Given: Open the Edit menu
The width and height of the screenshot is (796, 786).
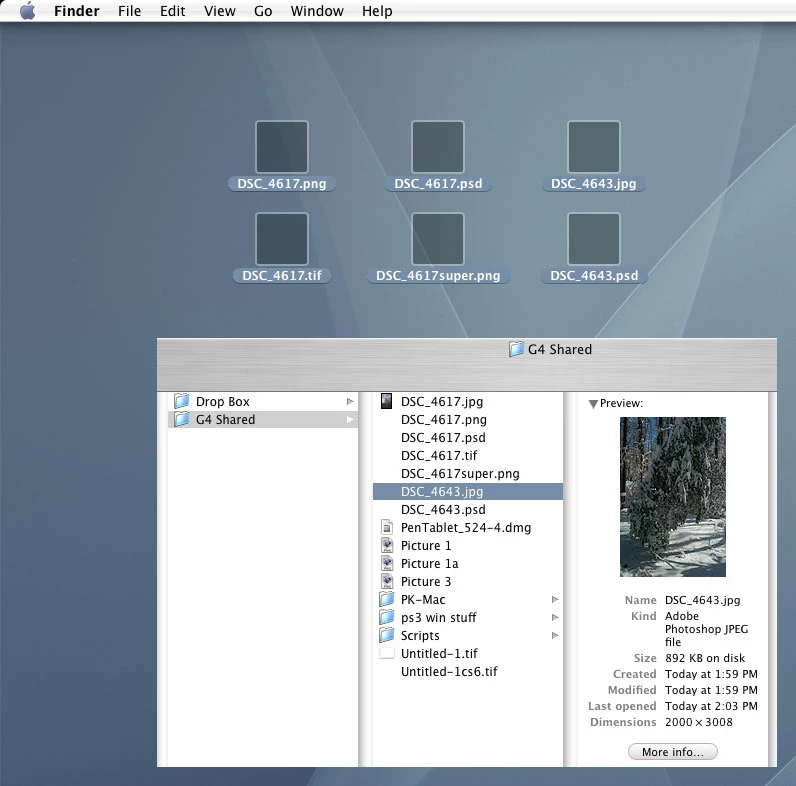Looking at the screenshot, I should click(x=173, y=11).
